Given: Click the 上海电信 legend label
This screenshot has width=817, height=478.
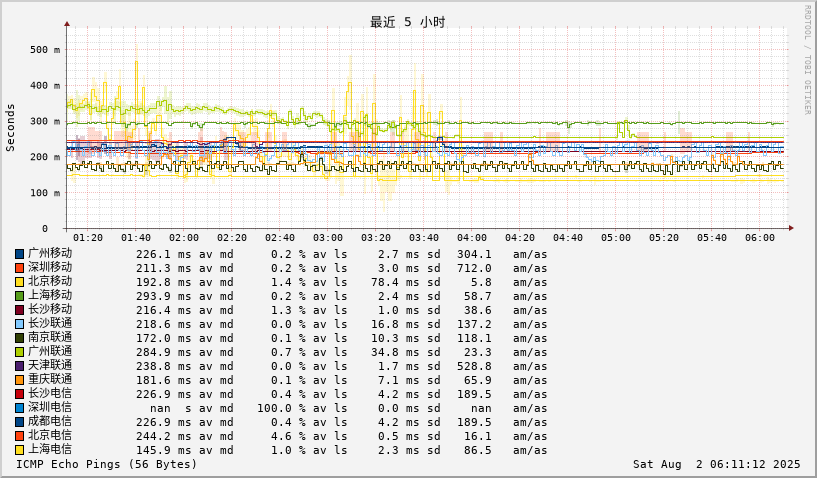Looking at the screenshot, I should (x=50, y=449).
